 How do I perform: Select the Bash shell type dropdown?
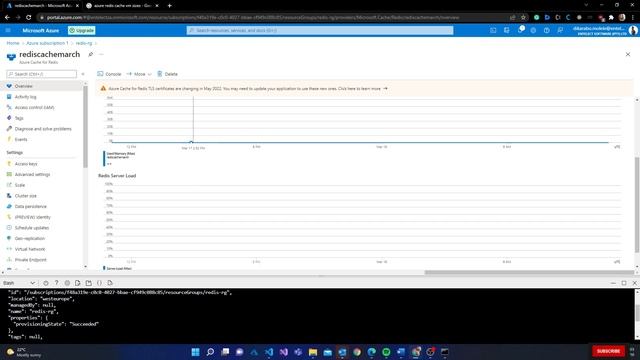click(x=19, y=283)
